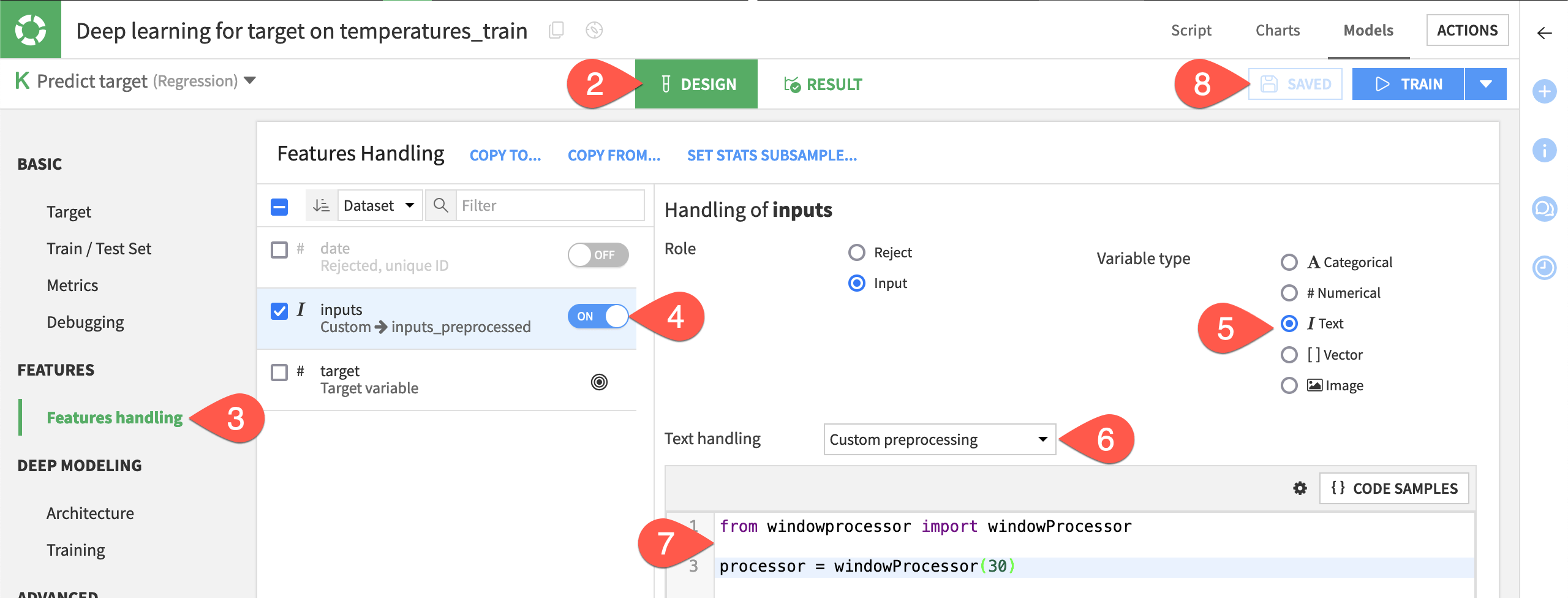The image size is (1568, 598).
Task: Switch to the Charts tab
Action: (1278, 29)
